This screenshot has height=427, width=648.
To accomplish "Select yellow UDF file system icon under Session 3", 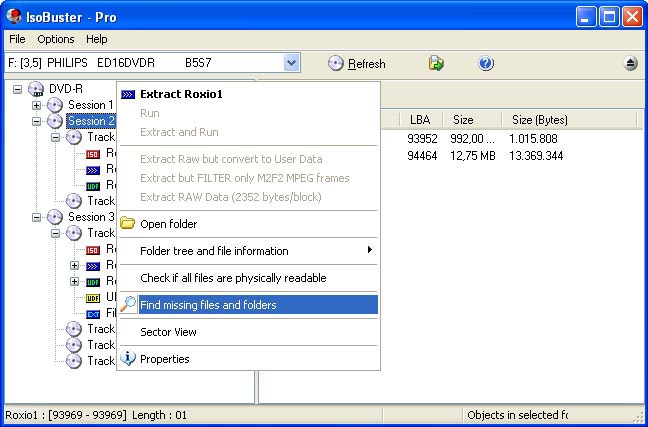I will point(93,298).
